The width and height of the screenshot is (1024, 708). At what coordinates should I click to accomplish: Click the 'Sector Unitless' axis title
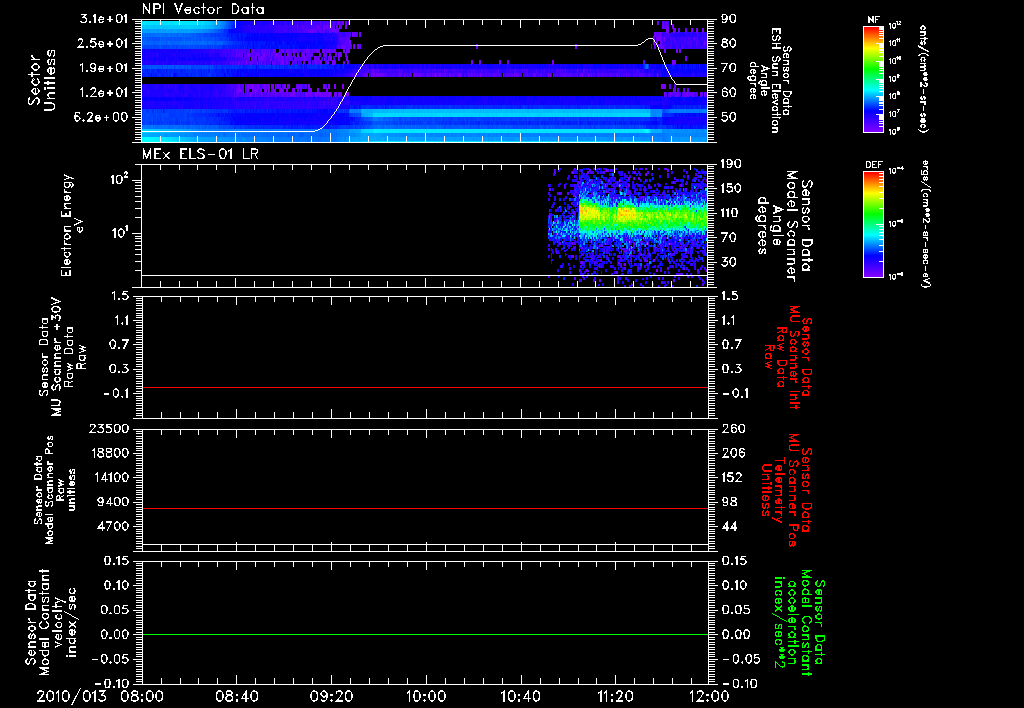point(42,80)
